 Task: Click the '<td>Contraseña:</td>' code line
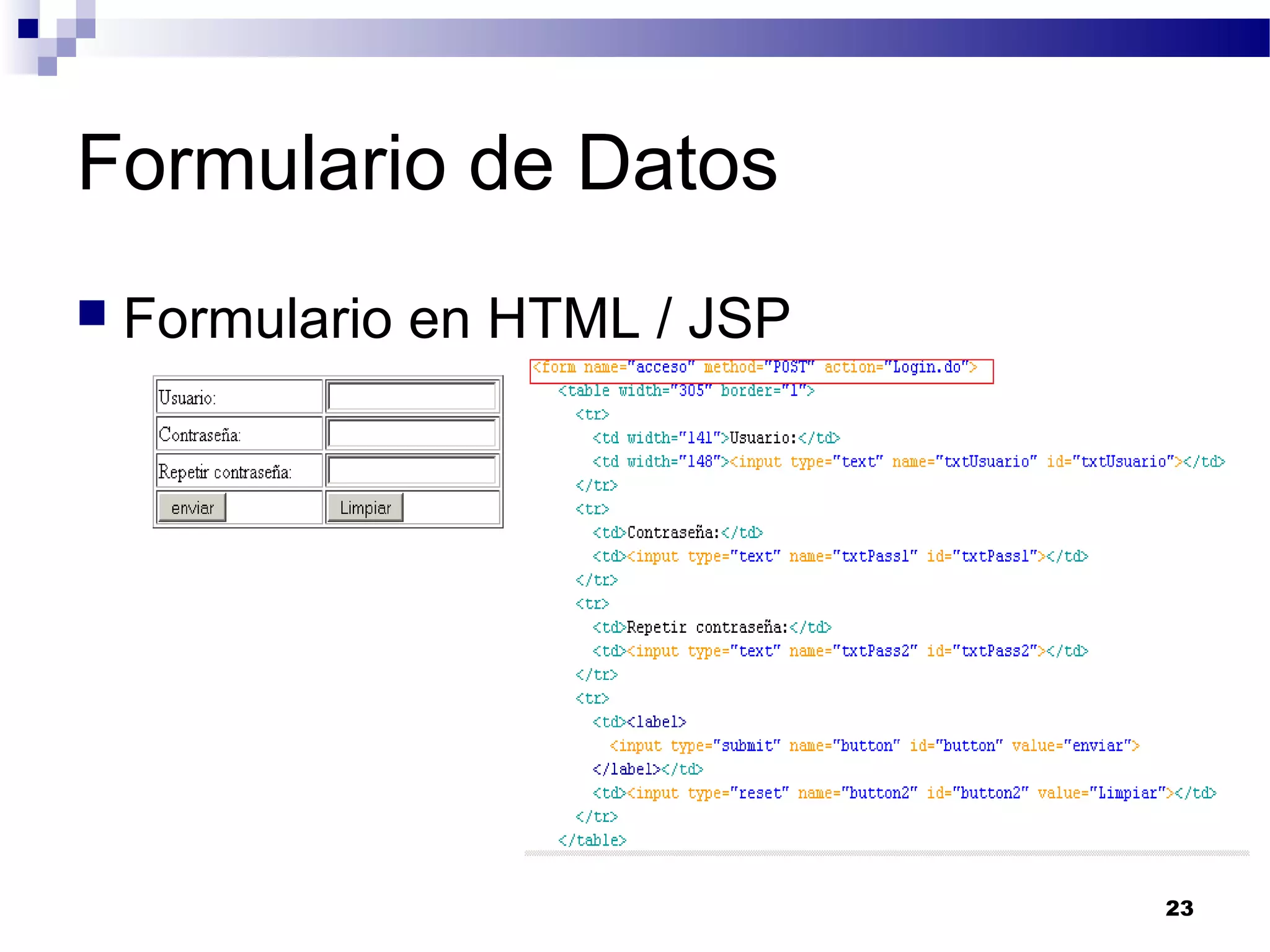pyautogui.click(x=677, y=533)
